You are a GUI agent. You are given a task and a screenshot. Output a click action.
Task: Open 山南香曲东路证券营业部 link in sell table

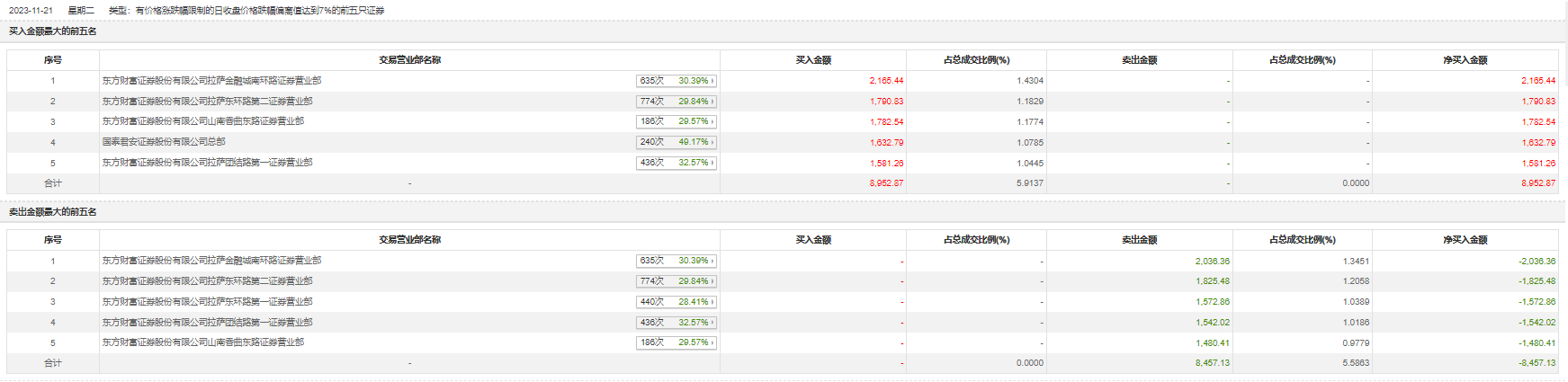202,342
